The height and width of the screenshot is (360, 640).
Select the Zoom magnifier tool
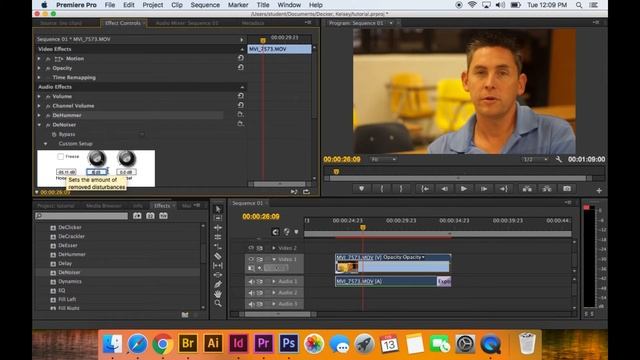tap(218, 303)
